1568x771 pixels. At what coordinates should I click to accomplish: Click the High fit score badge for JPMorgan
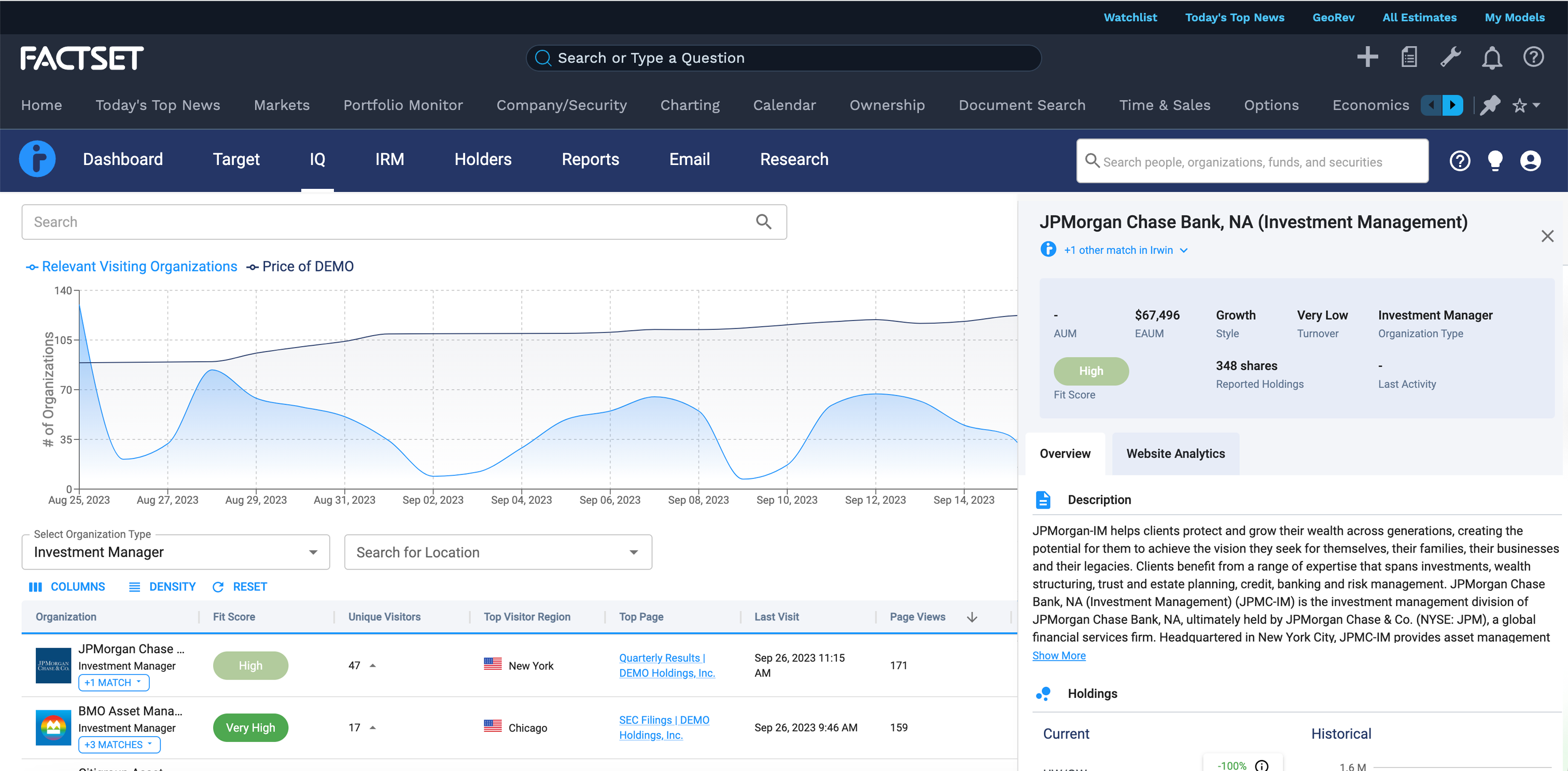(x=250, y=666)
